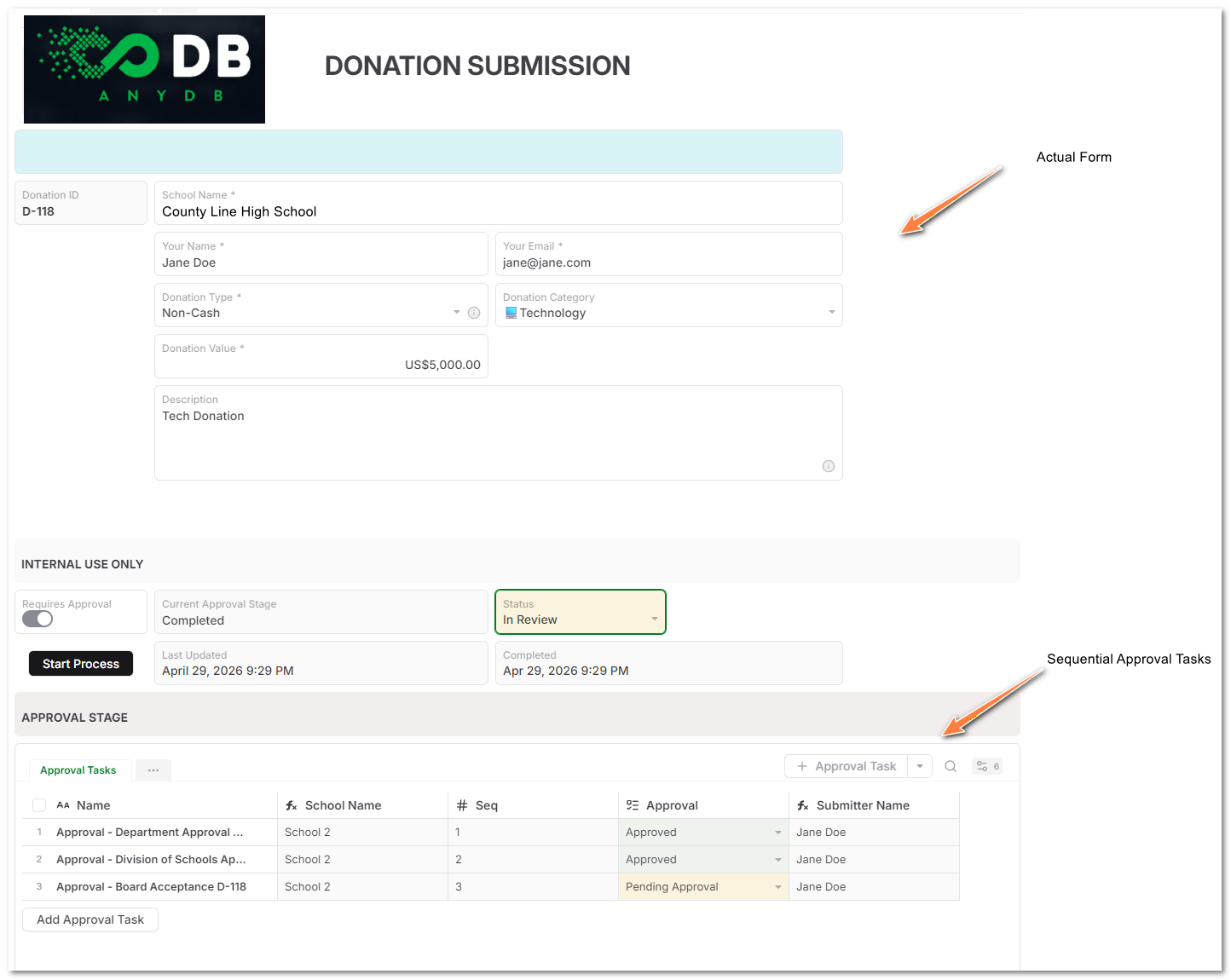Click the APPROVAL STAGE section header

tap(517, 714)
